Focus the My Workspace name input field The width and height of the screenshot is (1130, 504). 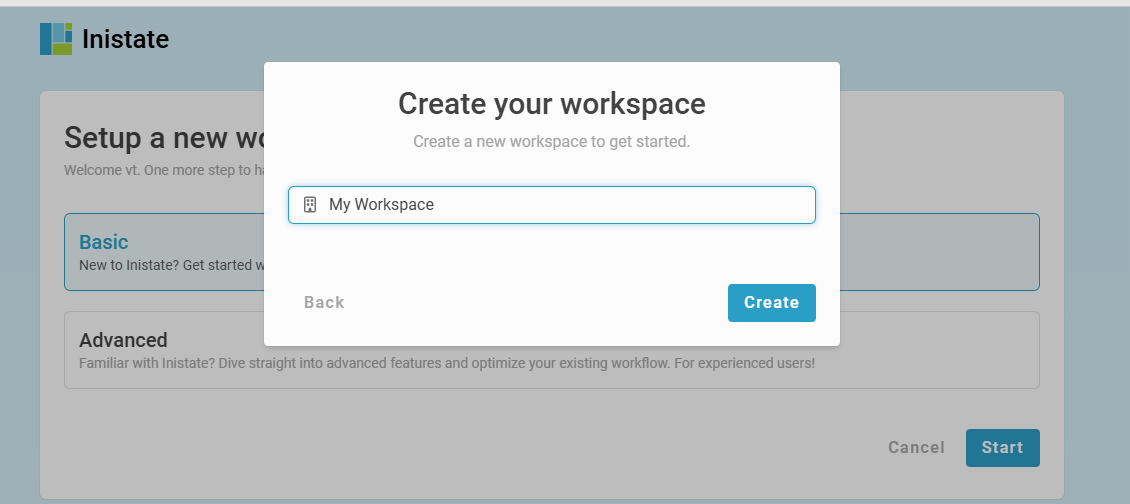560,205
